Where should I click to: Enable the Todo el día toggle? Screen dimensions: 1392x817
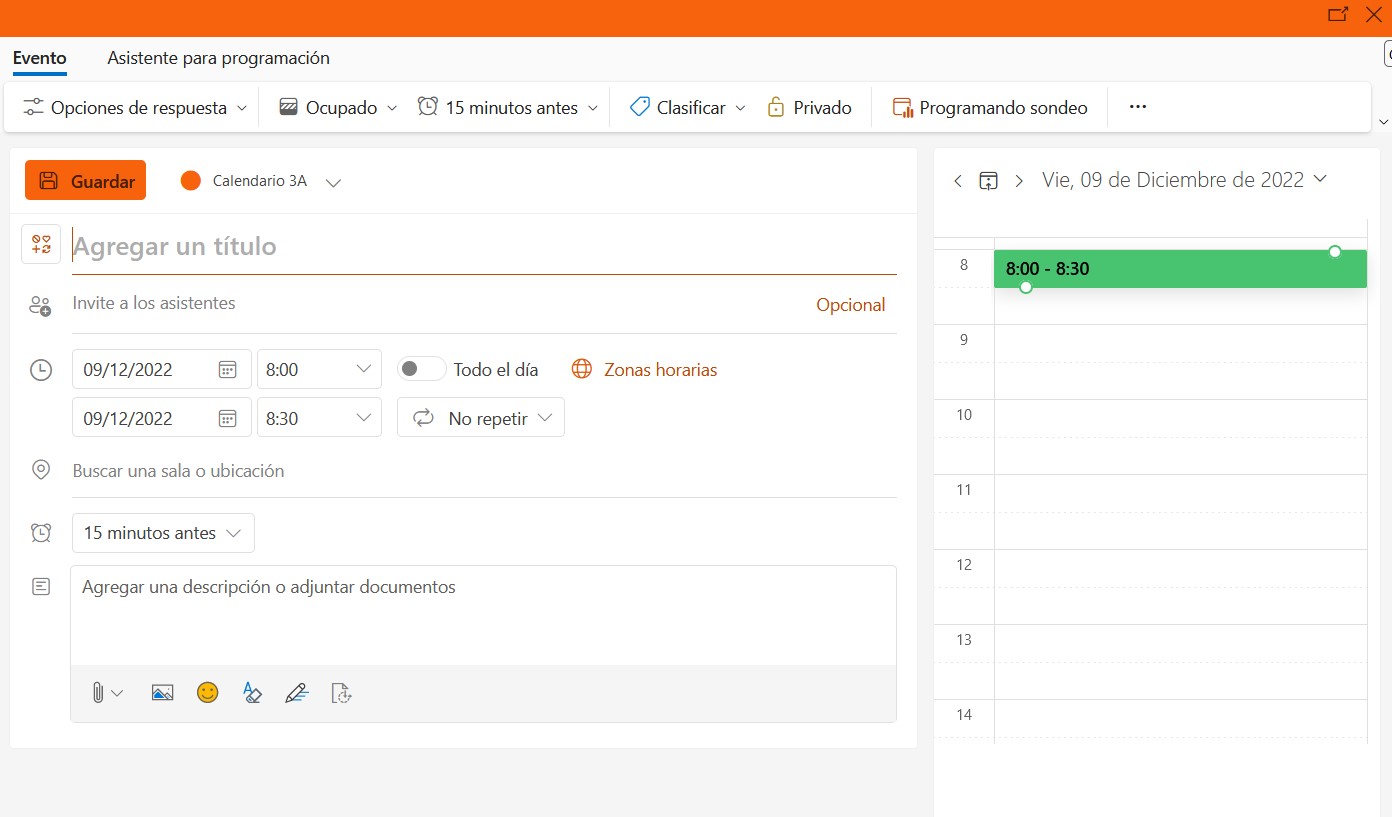click(x=421, y=369)
